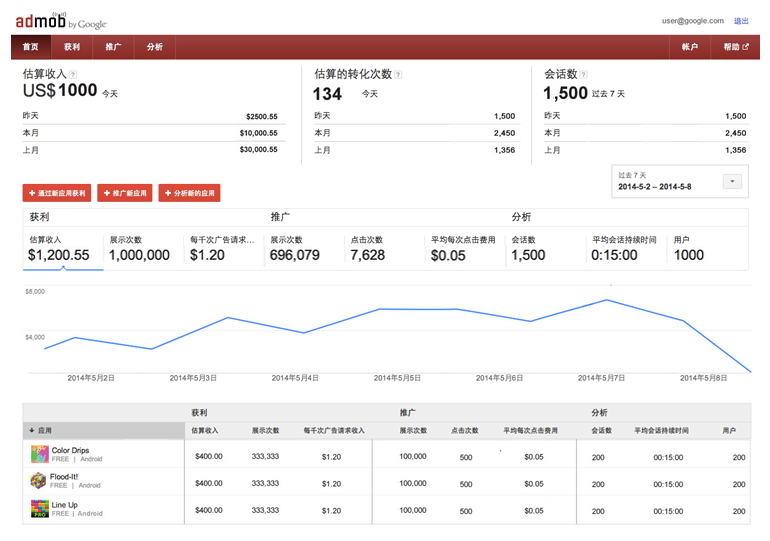Sort by the 应用 column header arrow
This screenshot has height=541, width=770.
32,430
